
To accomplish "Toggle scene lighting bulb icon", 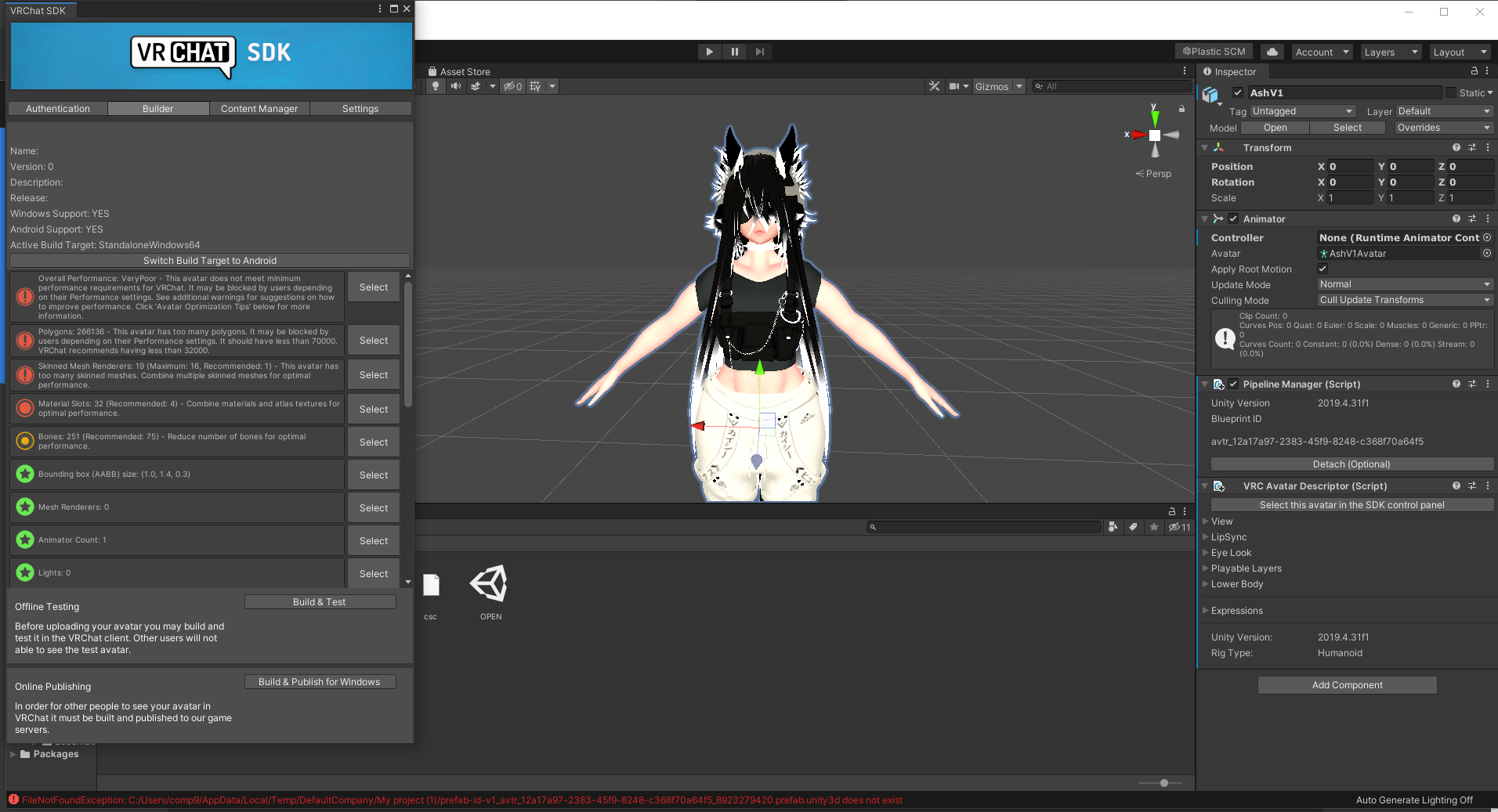I will (436, 86).
